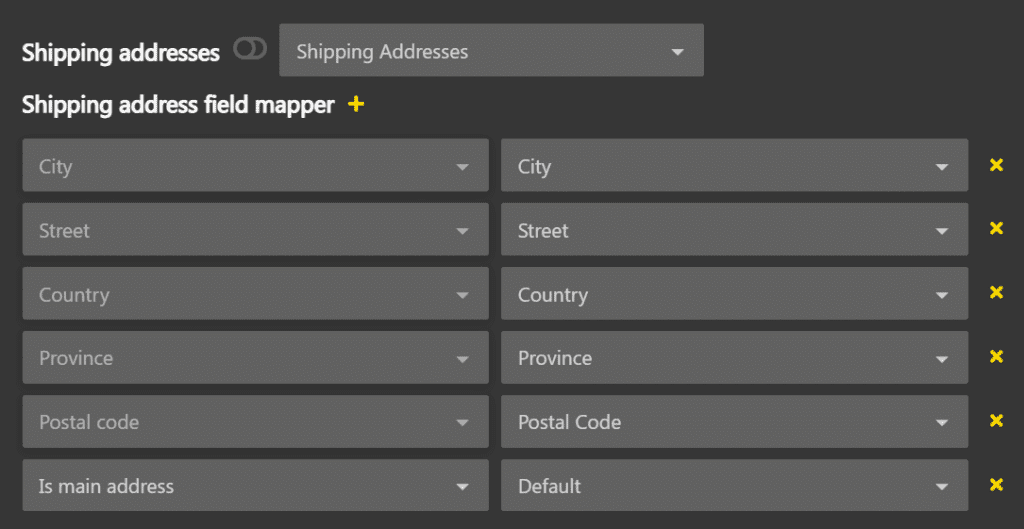Remove the Country field mapping row
1024x529 pixels.
coord(996,293)
